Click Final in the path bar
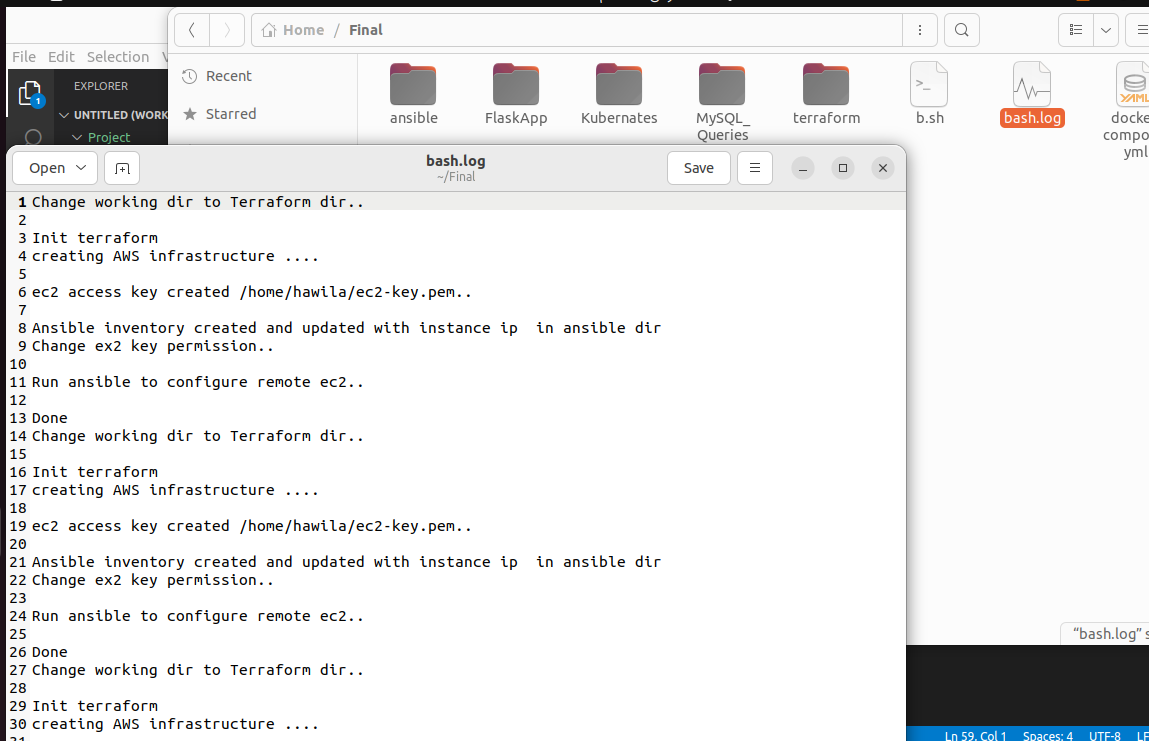This screenshot has height=741, width=1149. tap(366, 30)
